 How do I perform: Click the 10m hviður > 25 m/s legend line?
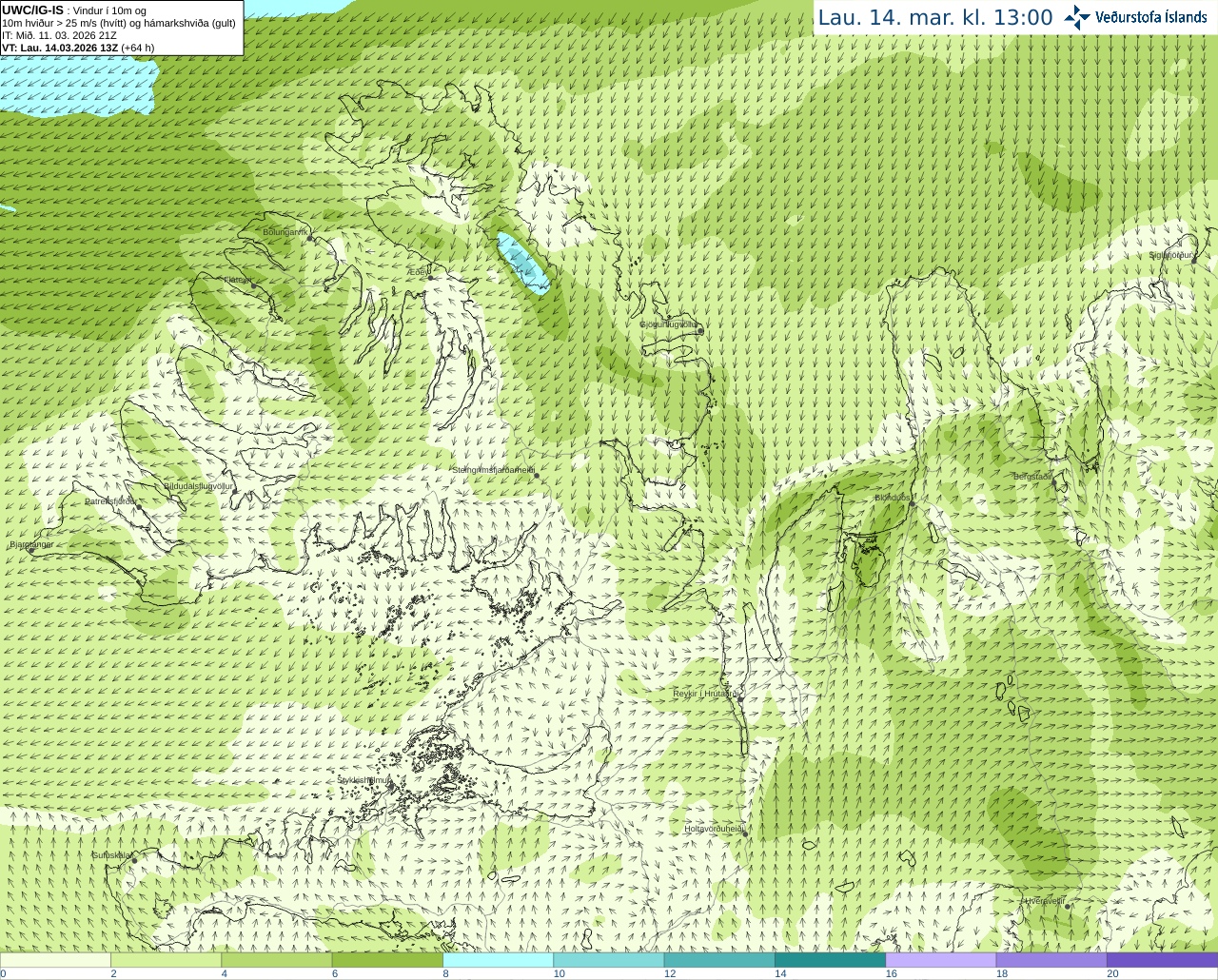coord(119,23)
